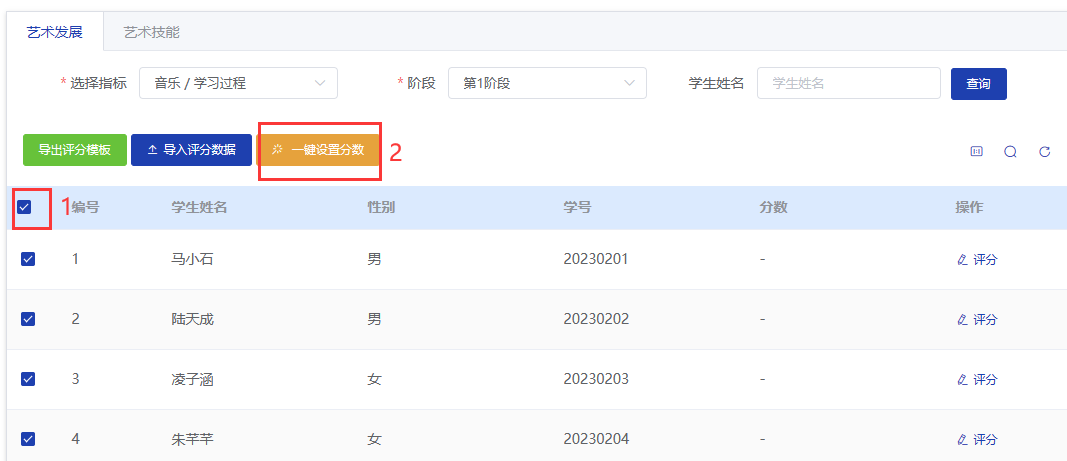Click the 导出评分模板 button
Screen dimensions: 1067x461
pyautogui.click(x=75, y=150)
